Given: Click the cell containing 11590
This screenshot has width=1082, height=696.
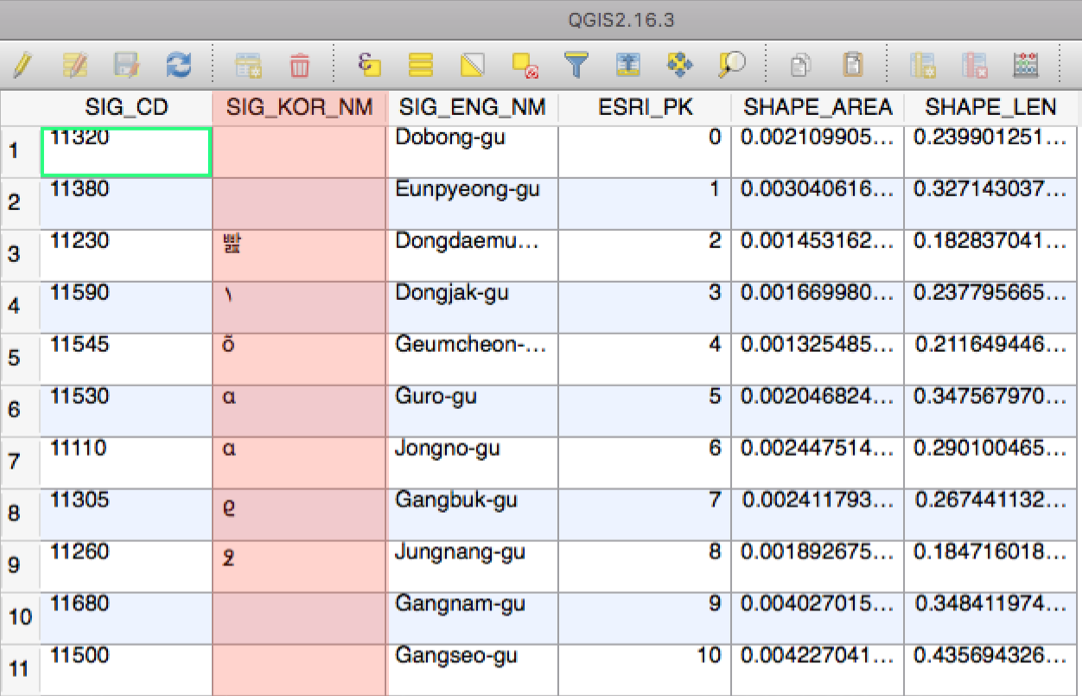Looking at the screenshot, I should click(126, 307).
